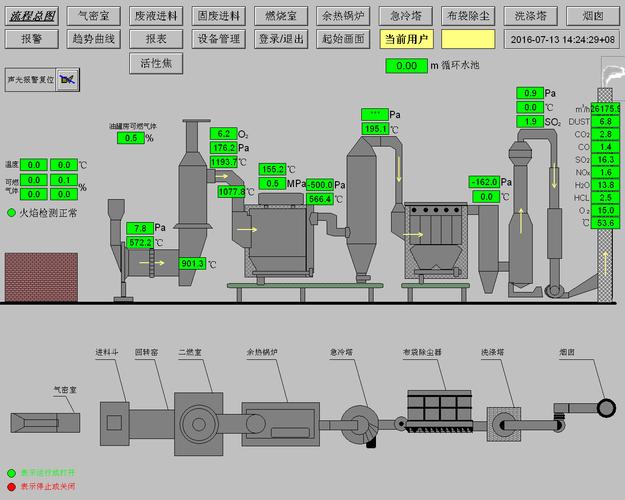Reset the sound-light alarm with the horn icon
The image size is (625, 500).
click(x=67, y=79)
